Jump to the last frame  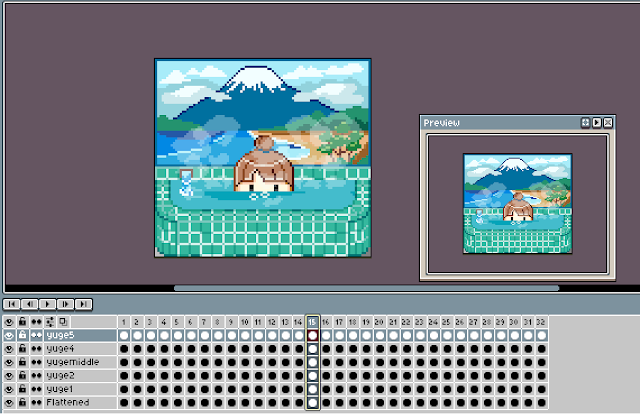pos(84,303)
